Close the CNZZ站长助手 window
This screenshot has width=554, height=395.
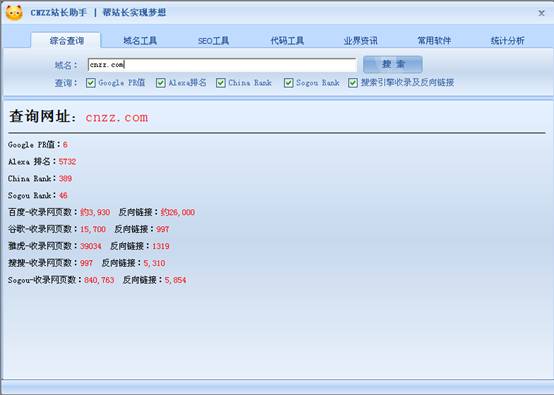click(x=541, y=13)
